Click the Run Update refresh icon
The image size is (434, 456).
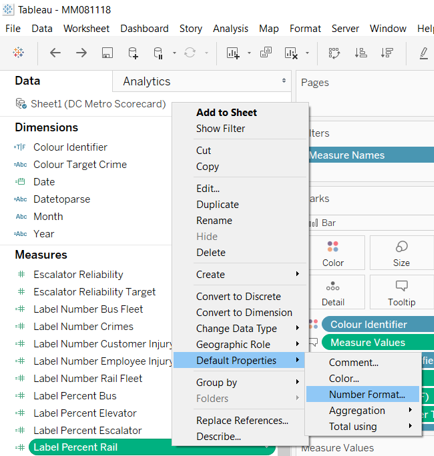click(190, 53)
